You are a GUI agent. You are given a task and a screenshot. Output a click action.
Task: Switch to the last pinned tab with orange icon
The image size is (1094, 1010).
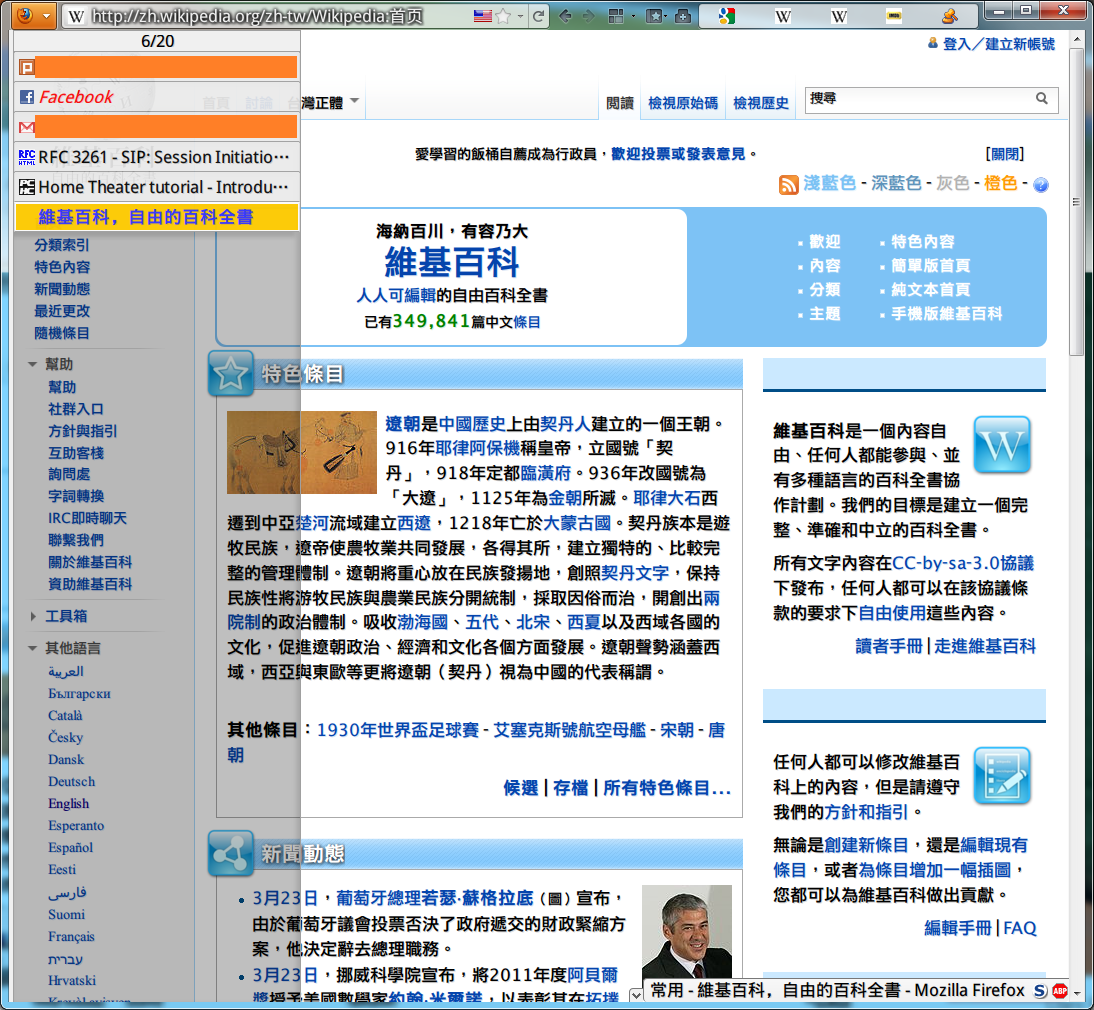[x=950, y=16]
